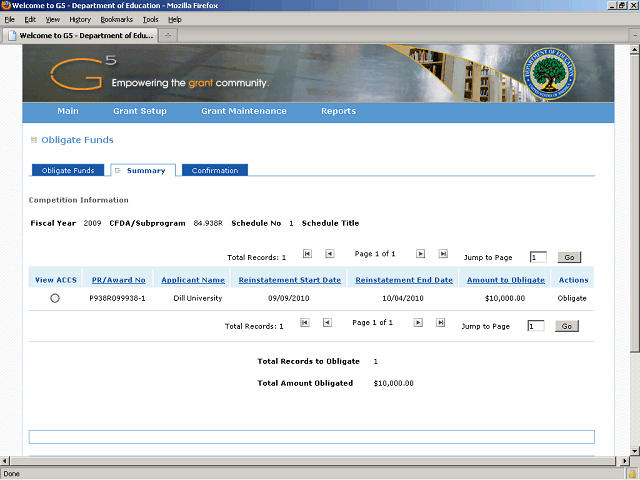
Task: Click Obligate action for Dill University
Action: coord(572,298)
